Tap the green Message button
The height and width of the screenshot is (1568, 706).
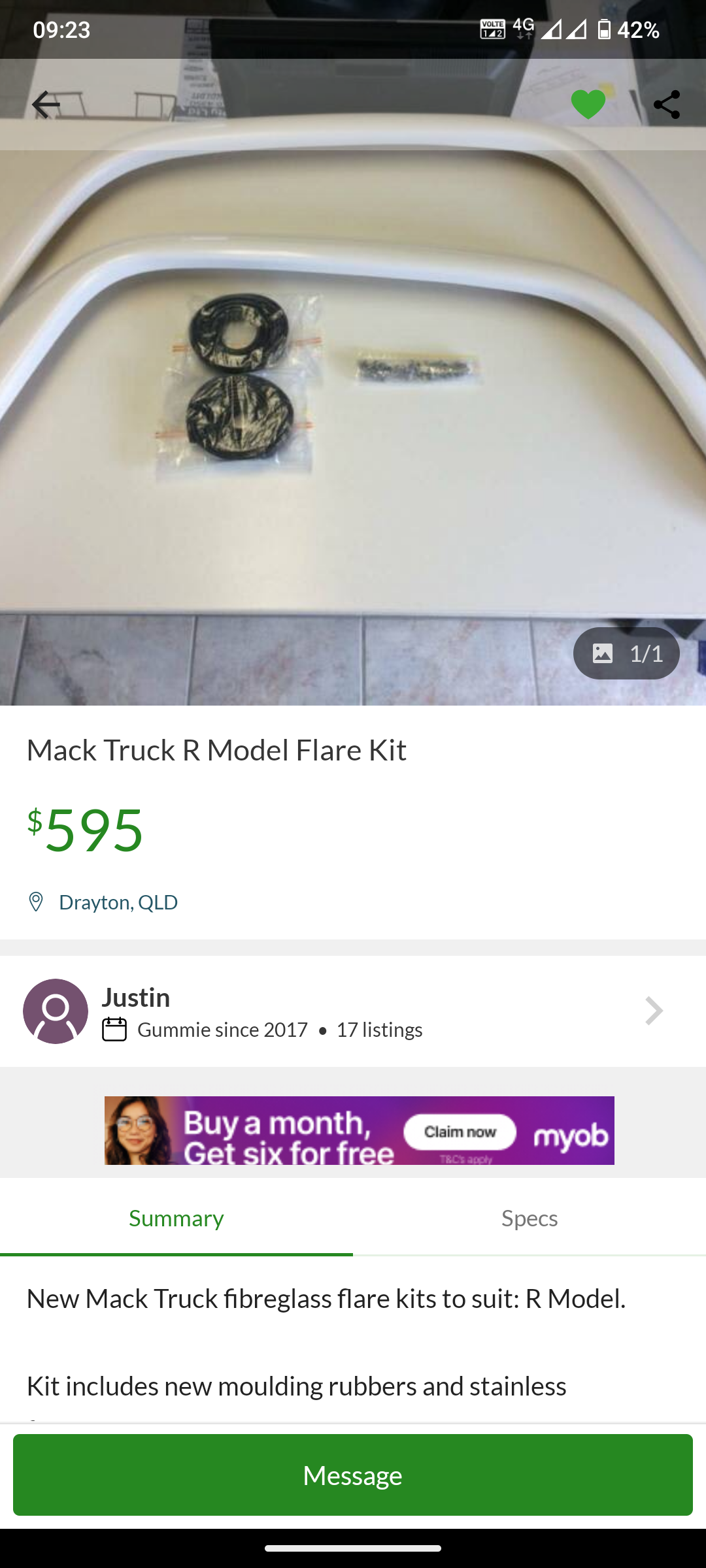(x=353, y=1475)
